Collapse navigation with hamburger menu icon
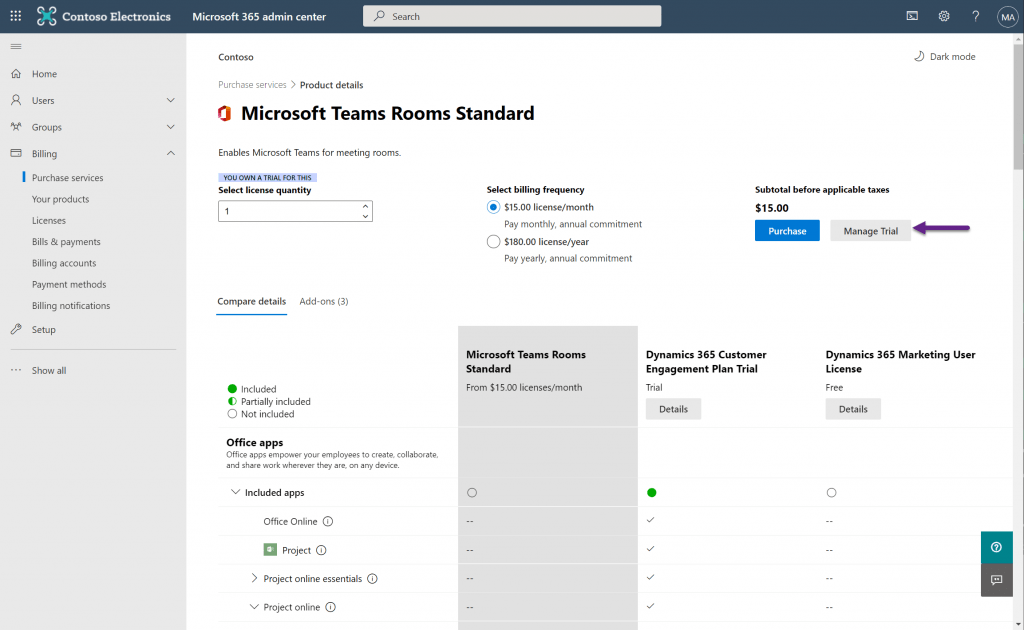 (x=16, y=46)
